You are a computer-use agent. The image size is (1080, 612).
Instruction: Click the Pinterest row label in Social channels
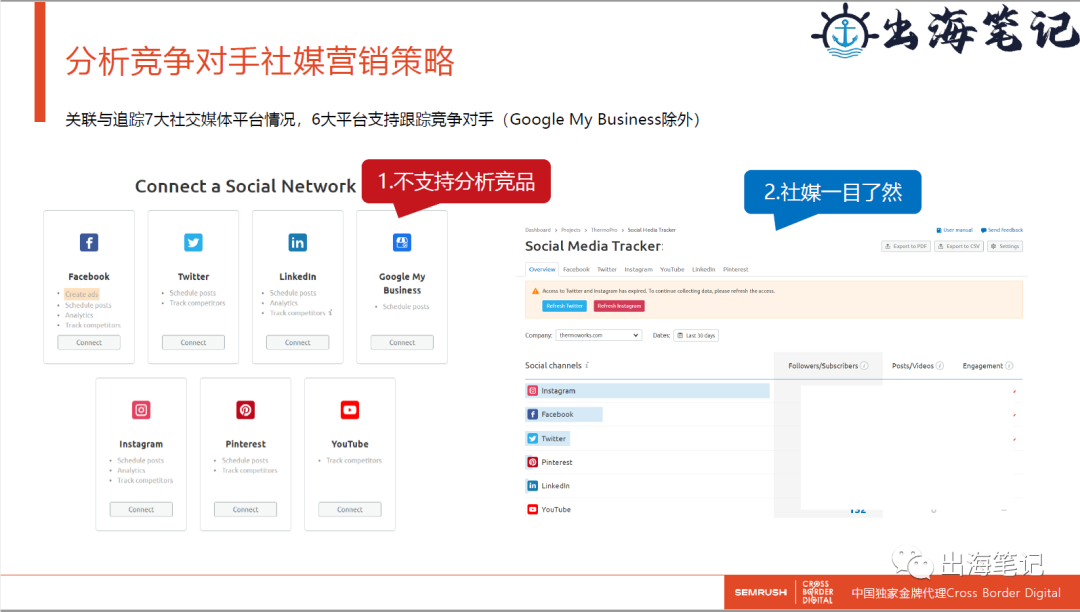[557, 462]
